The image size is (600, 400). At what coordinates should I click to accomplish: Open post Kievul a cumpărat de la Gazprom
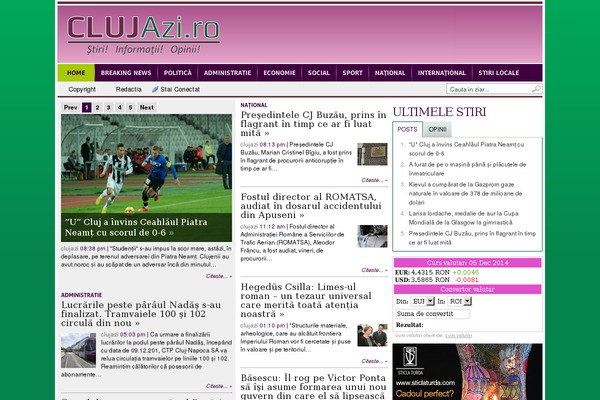pos(465,193)
